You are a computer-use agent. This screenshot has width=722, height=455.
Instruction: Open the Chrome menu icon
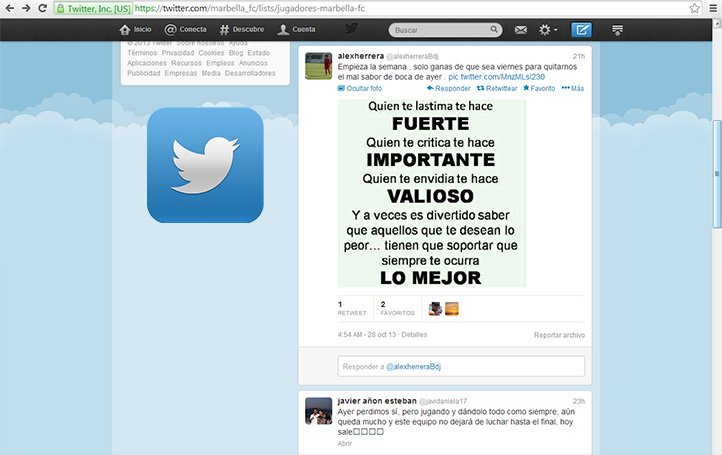coord(713,8)
